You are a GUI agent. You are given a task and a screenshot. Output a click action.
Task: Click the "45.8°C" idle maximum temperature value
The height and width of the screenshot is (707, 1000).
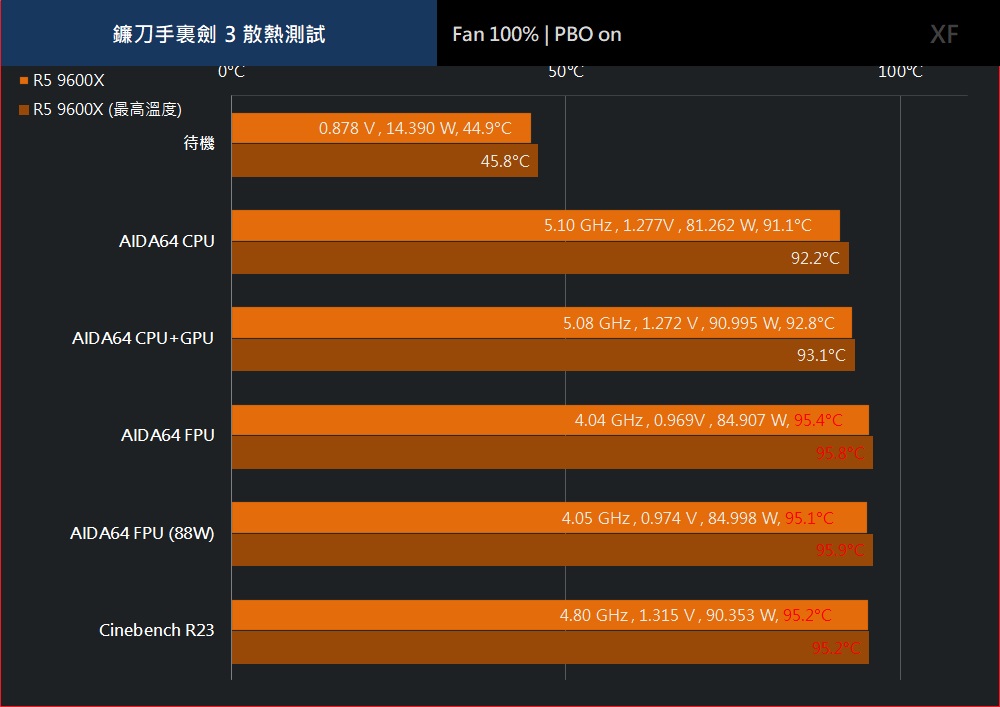(505, 161)
